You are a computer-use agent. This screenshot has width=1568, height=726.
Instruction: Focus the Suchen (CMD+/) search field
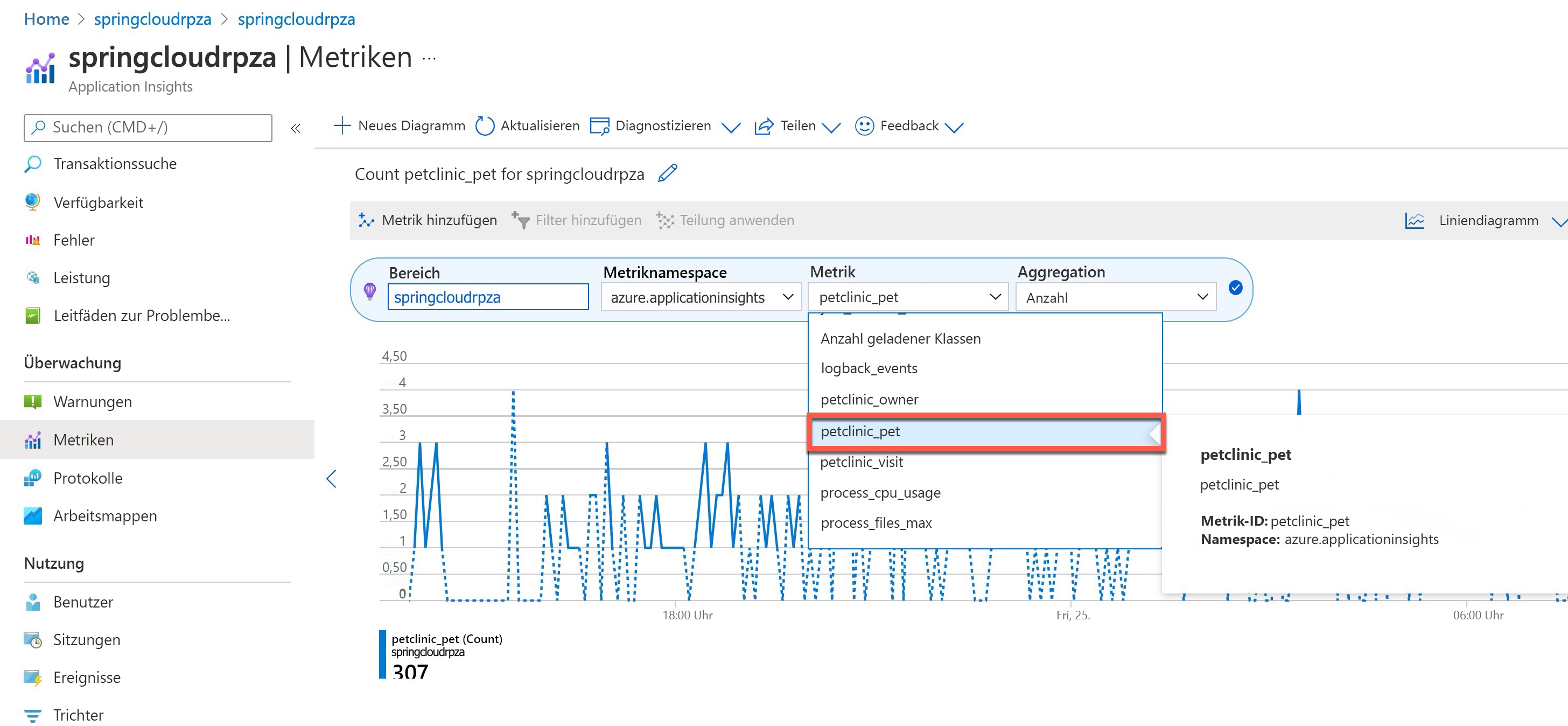tap(148, 127)
